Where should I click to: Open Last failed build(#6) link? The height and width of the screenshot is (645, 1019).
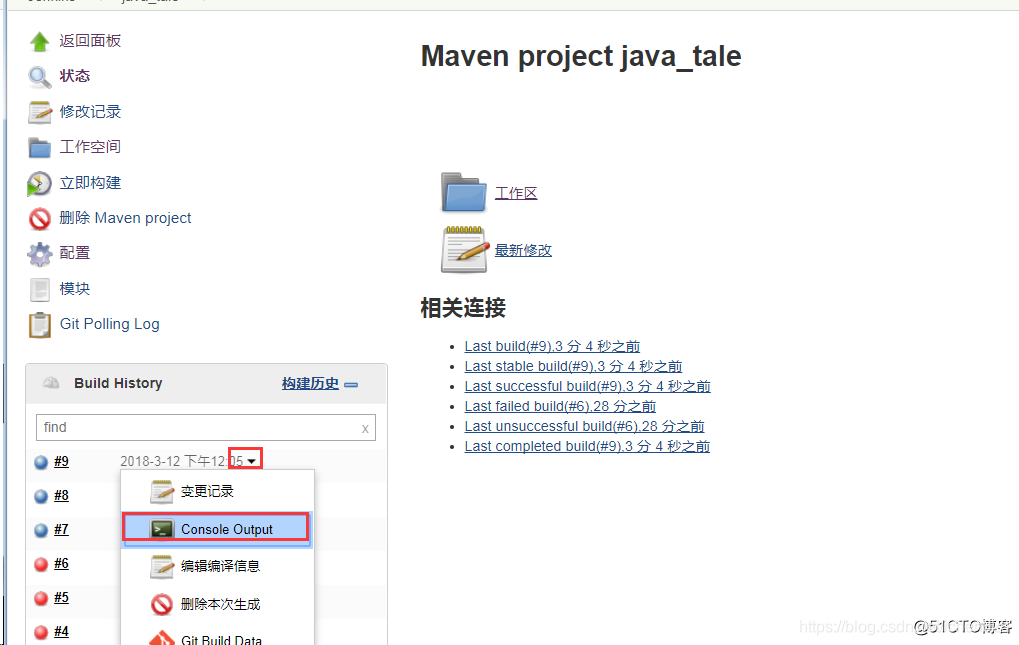click(x=560, y=407)
